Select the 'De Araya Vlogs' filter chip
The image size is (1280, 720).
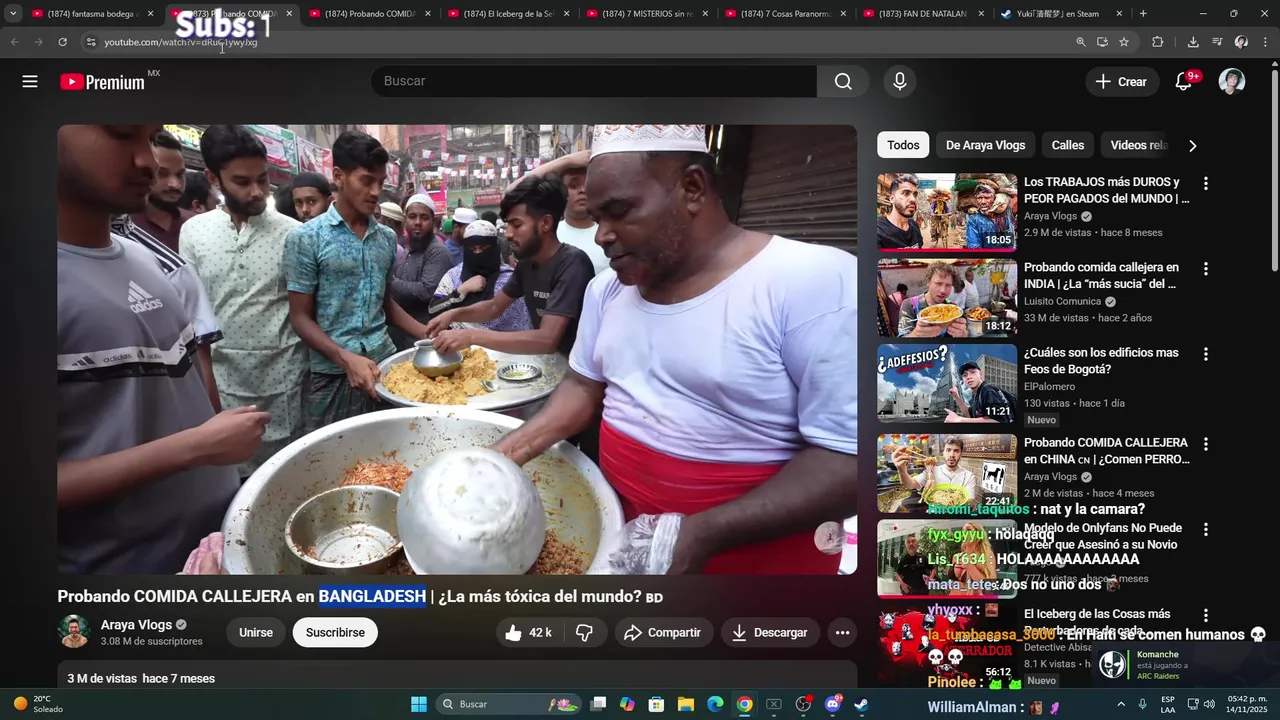[985, 145]
